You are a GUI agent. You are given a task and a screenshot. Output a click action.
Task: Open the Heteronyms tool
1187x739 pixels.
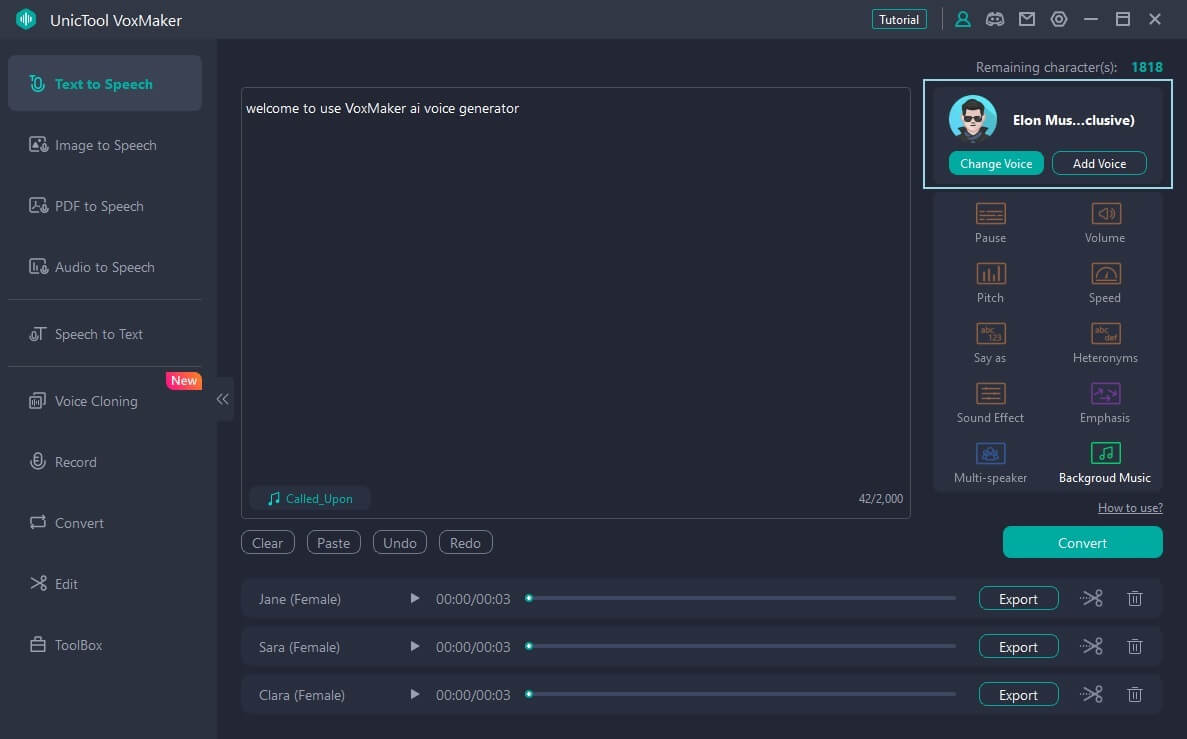1105,334
